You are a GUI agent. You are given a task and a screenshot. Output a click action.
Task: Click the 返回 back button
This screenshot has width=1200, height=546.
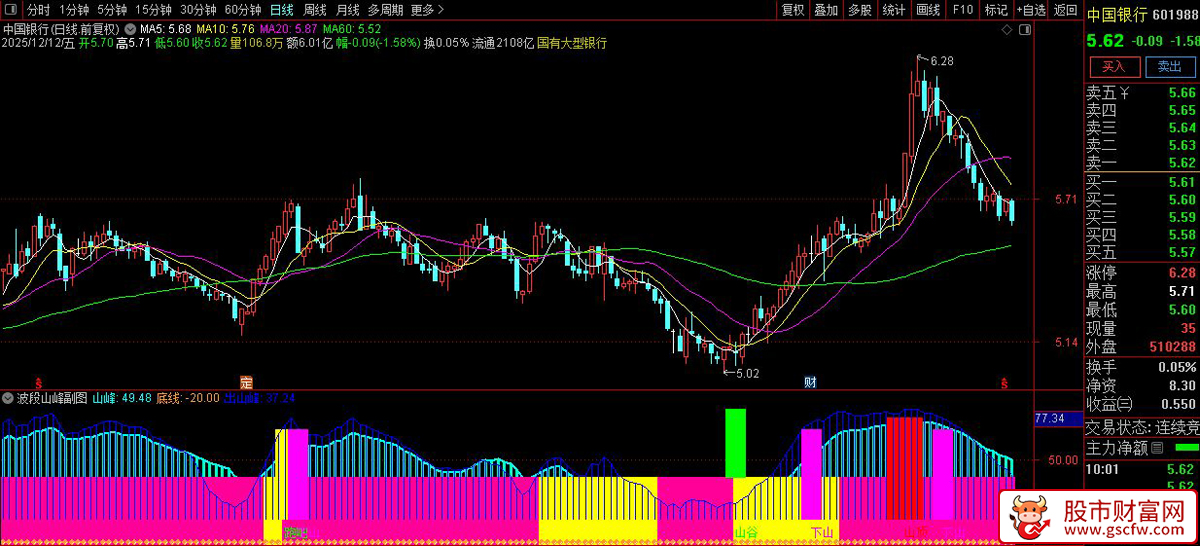tap(1066, 10)
